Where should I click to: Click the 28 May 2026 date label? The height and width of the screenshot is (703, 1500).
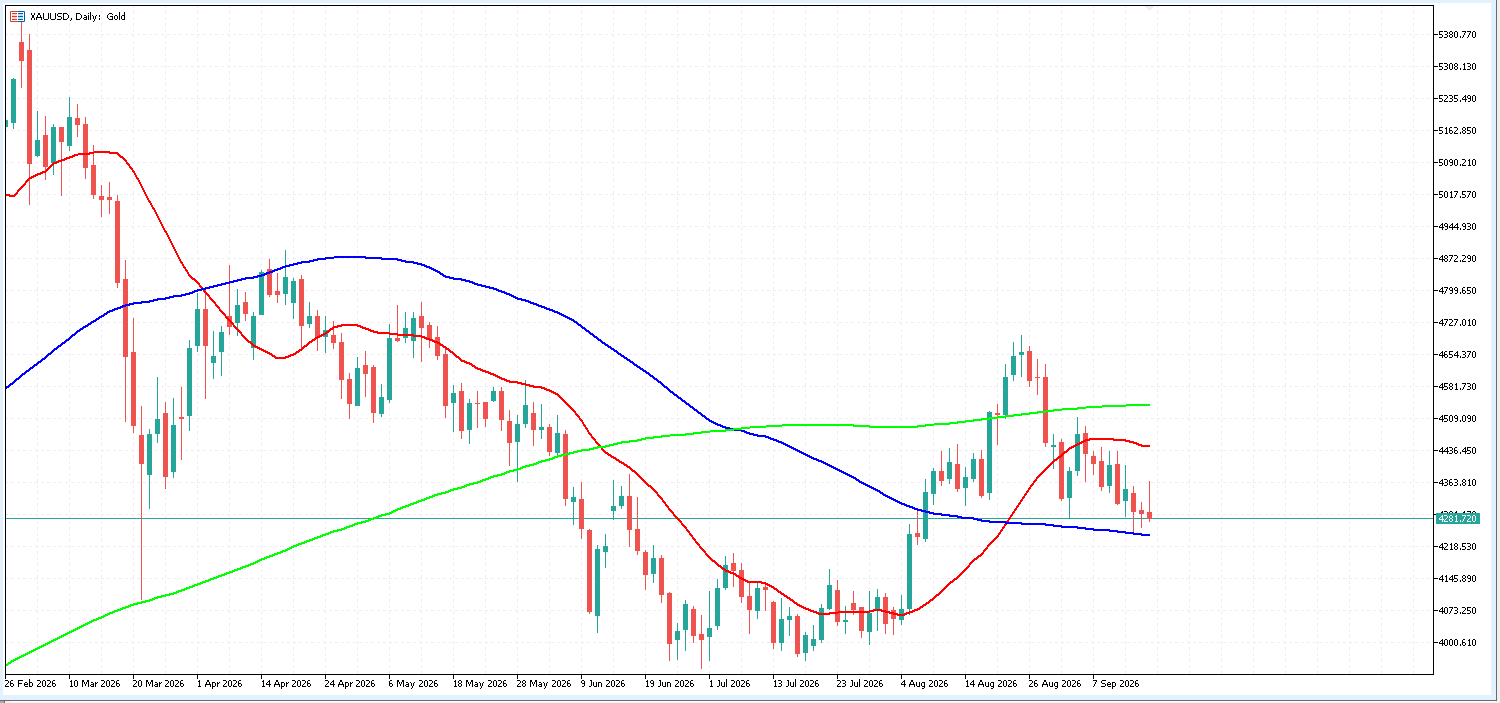point(544,684)
